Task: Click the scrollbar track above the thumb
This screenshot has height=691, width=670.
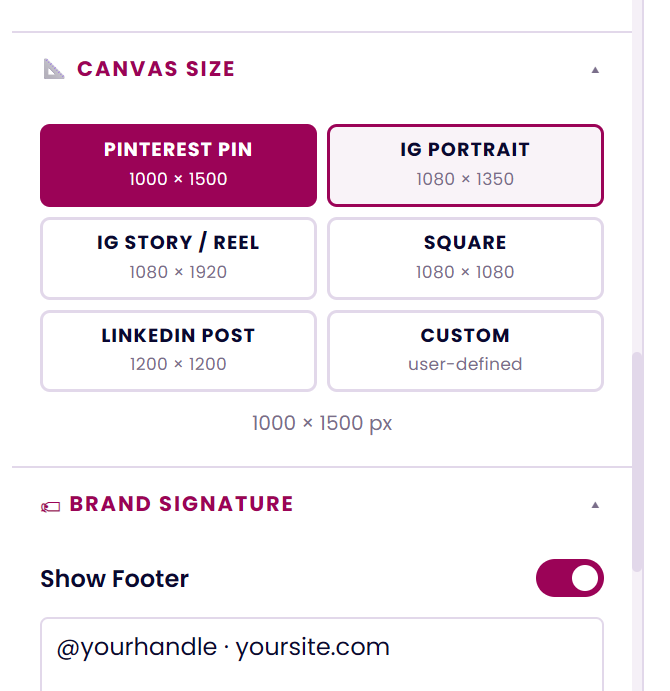Action: [638, 200]
